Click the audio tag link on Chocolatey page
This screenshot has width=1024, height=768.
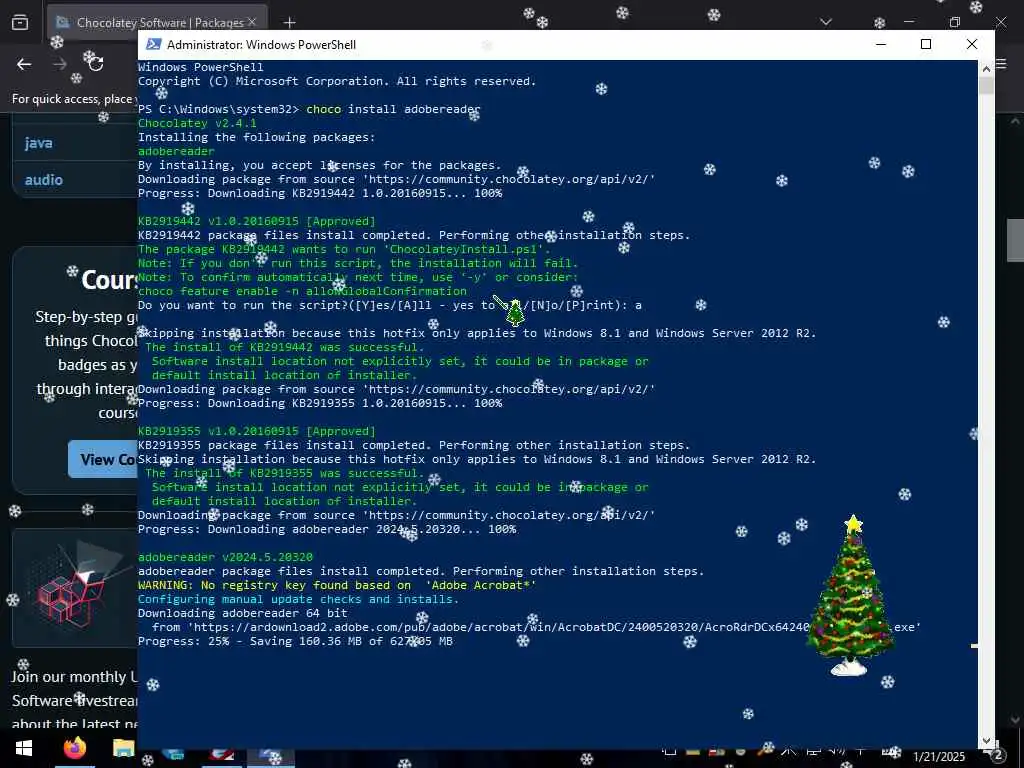click(x=44, y=180)
